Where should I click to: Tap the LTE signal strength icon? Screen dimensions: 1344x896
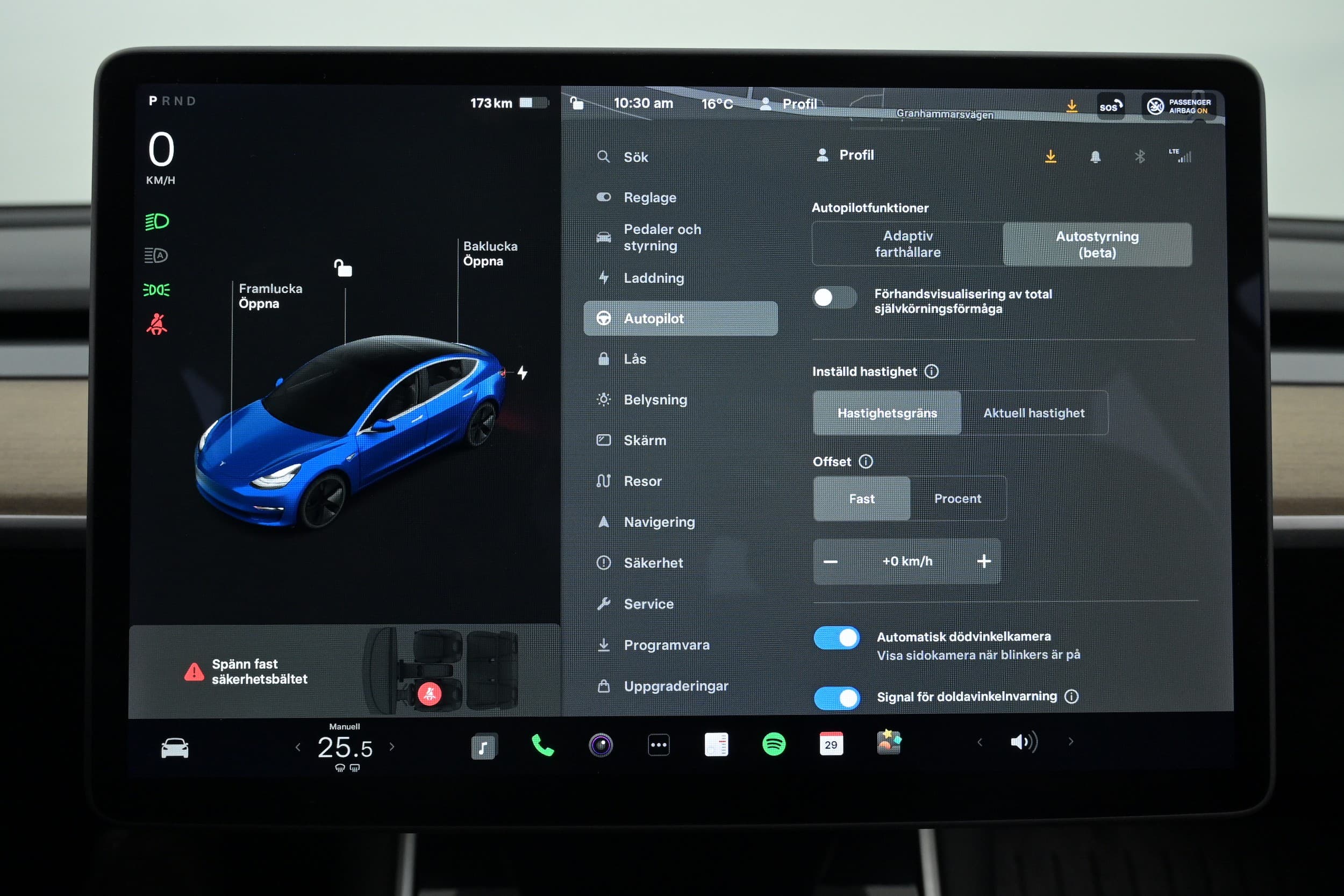(1181, 155)
